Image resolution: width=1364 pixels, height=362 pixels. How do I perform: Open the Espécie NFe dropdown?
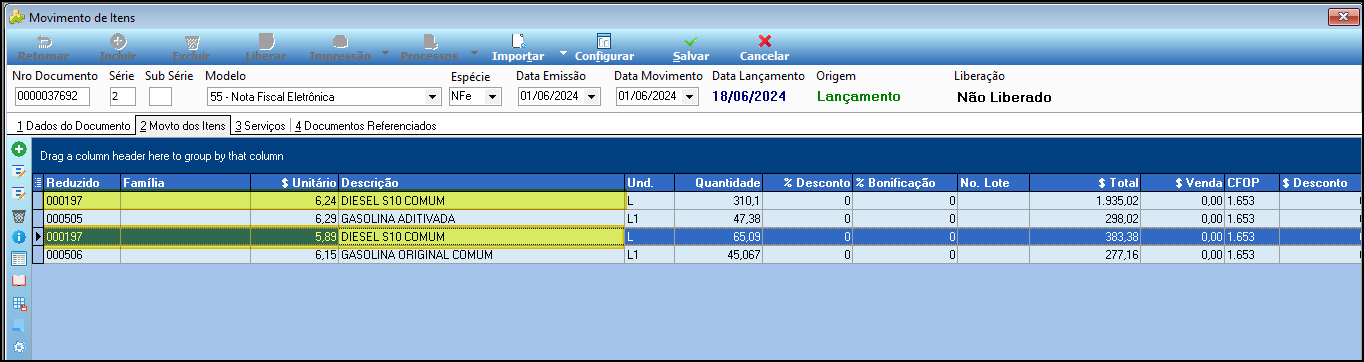click(492, 97)
